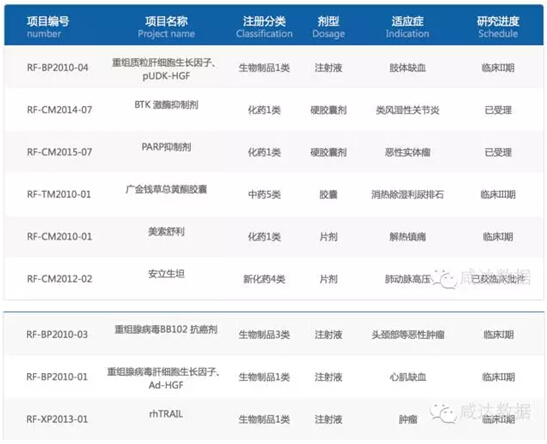Select the rhTRAIL project name
This screenshot has height=444, width=547.
pos(166,414)
